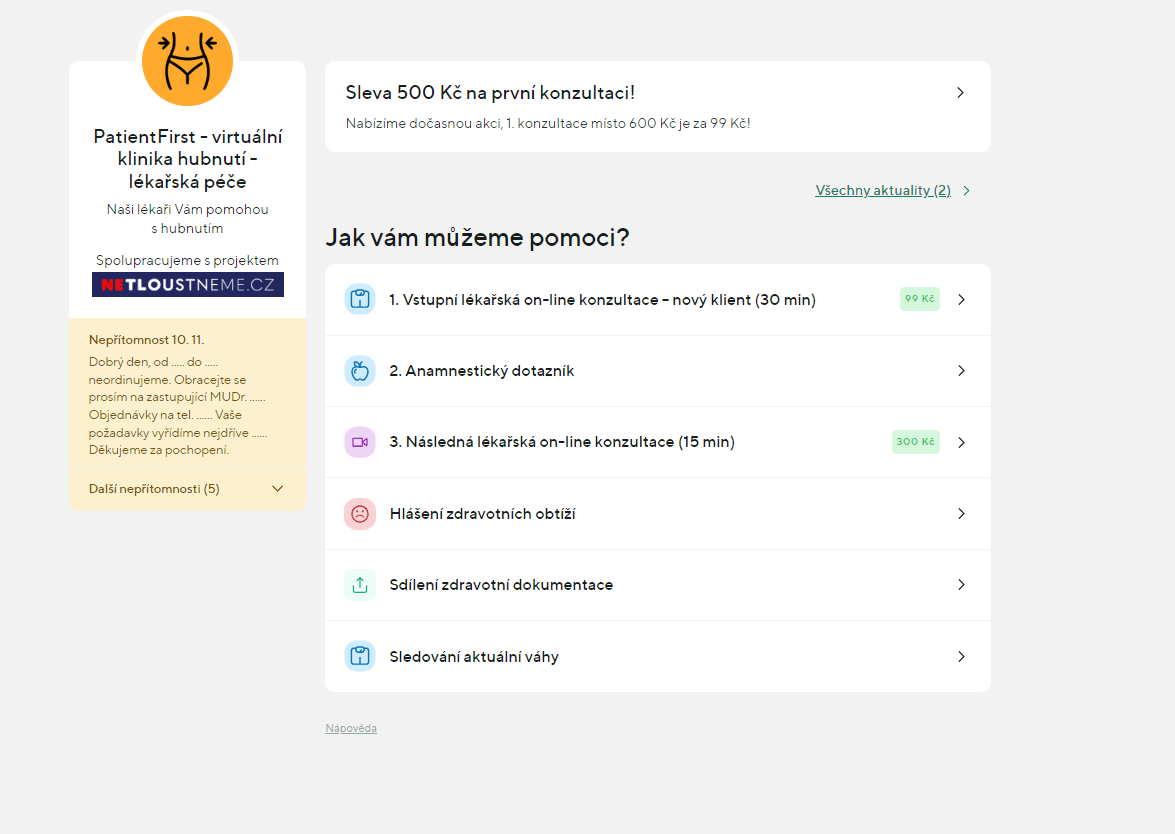Click chevron beside Hlášení zdravotních obtíží
This screenshot has height=834, width=1175.
(x=961, y=514)
